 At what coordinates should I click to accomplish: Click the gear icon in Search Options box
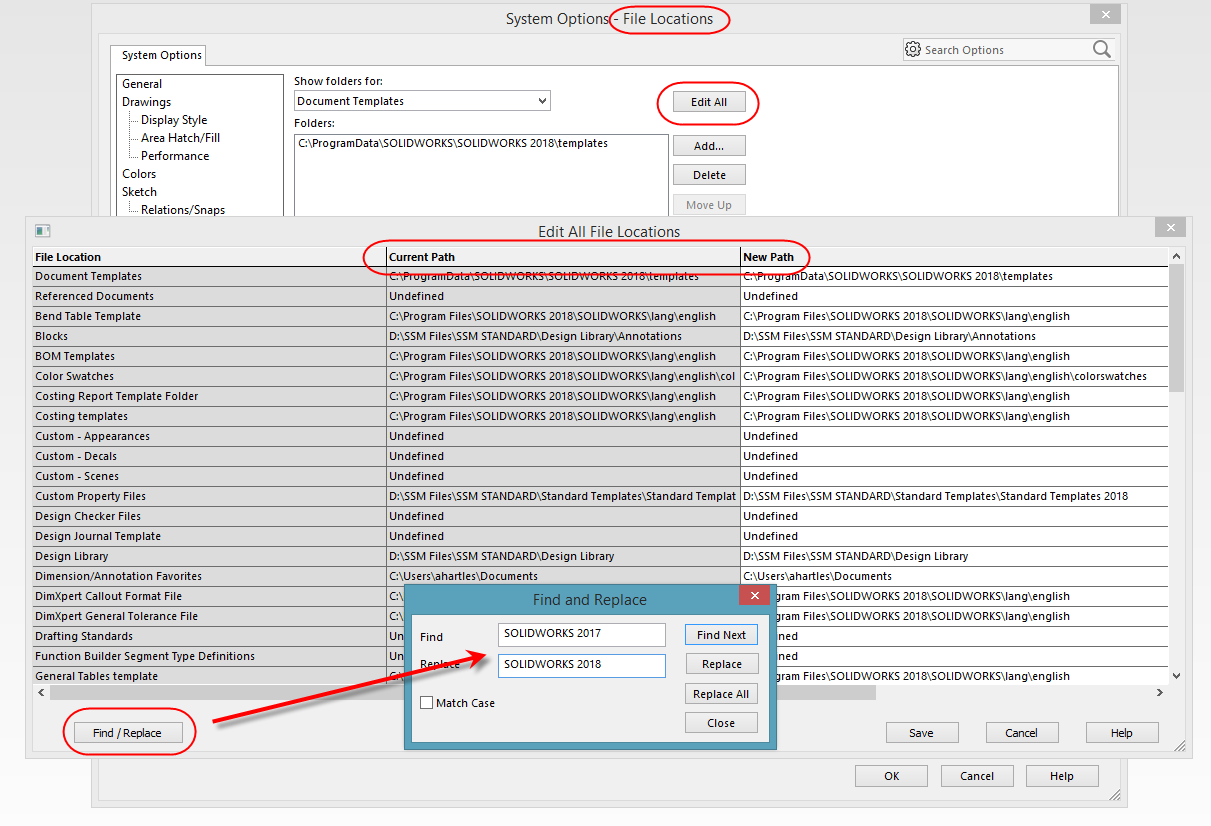click(912, 49)
